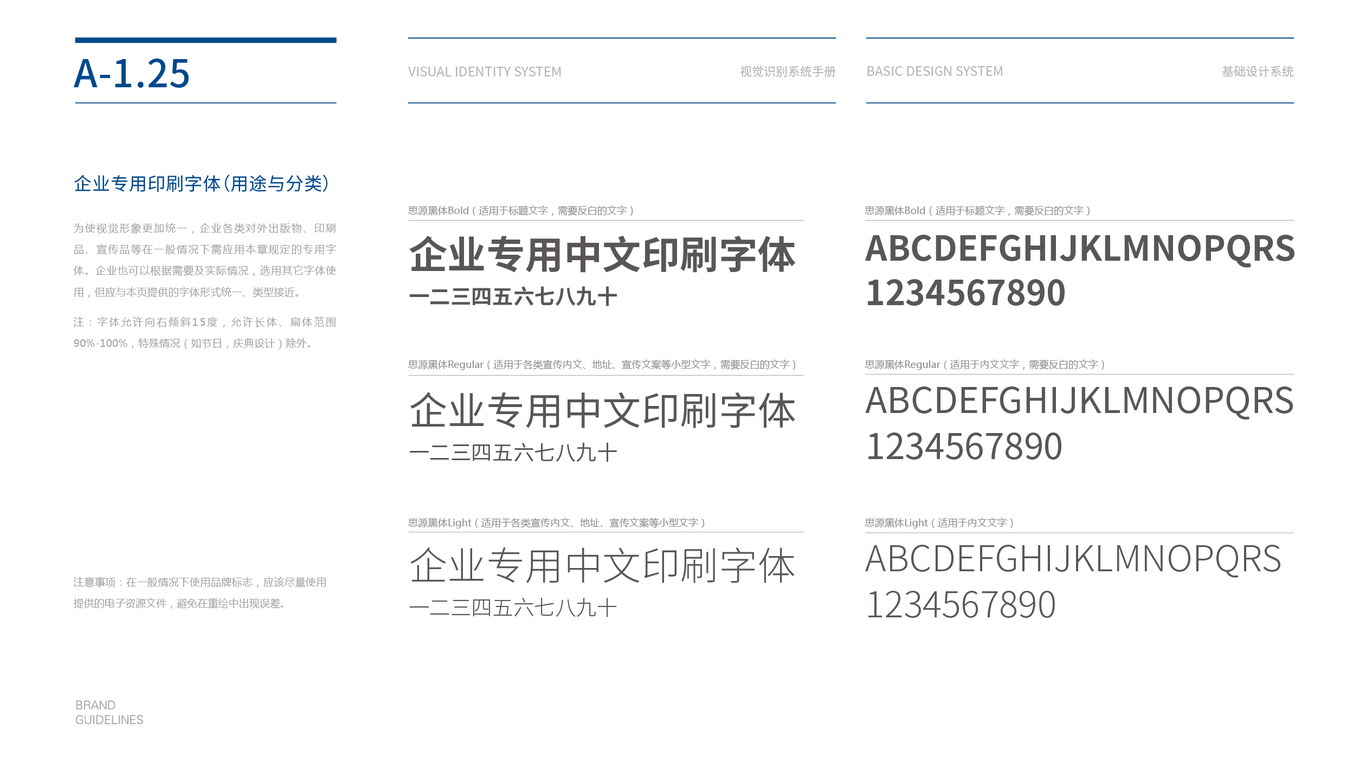
Task: Click the light-weight "1234567890" digits
Action: click(961, 605)
